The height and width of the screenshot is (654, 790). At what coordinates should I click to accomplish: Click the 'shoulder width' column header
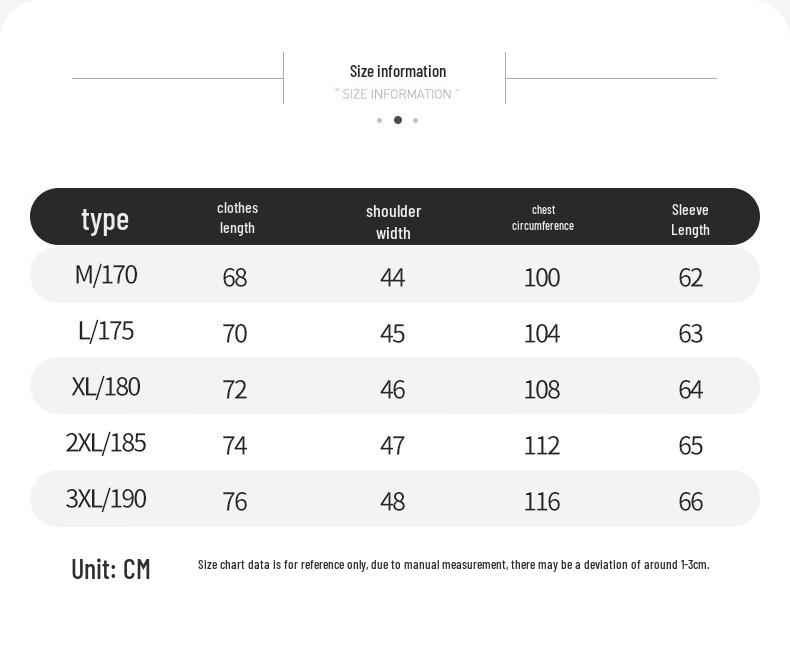pyautogui.click(x=393, y=222)
